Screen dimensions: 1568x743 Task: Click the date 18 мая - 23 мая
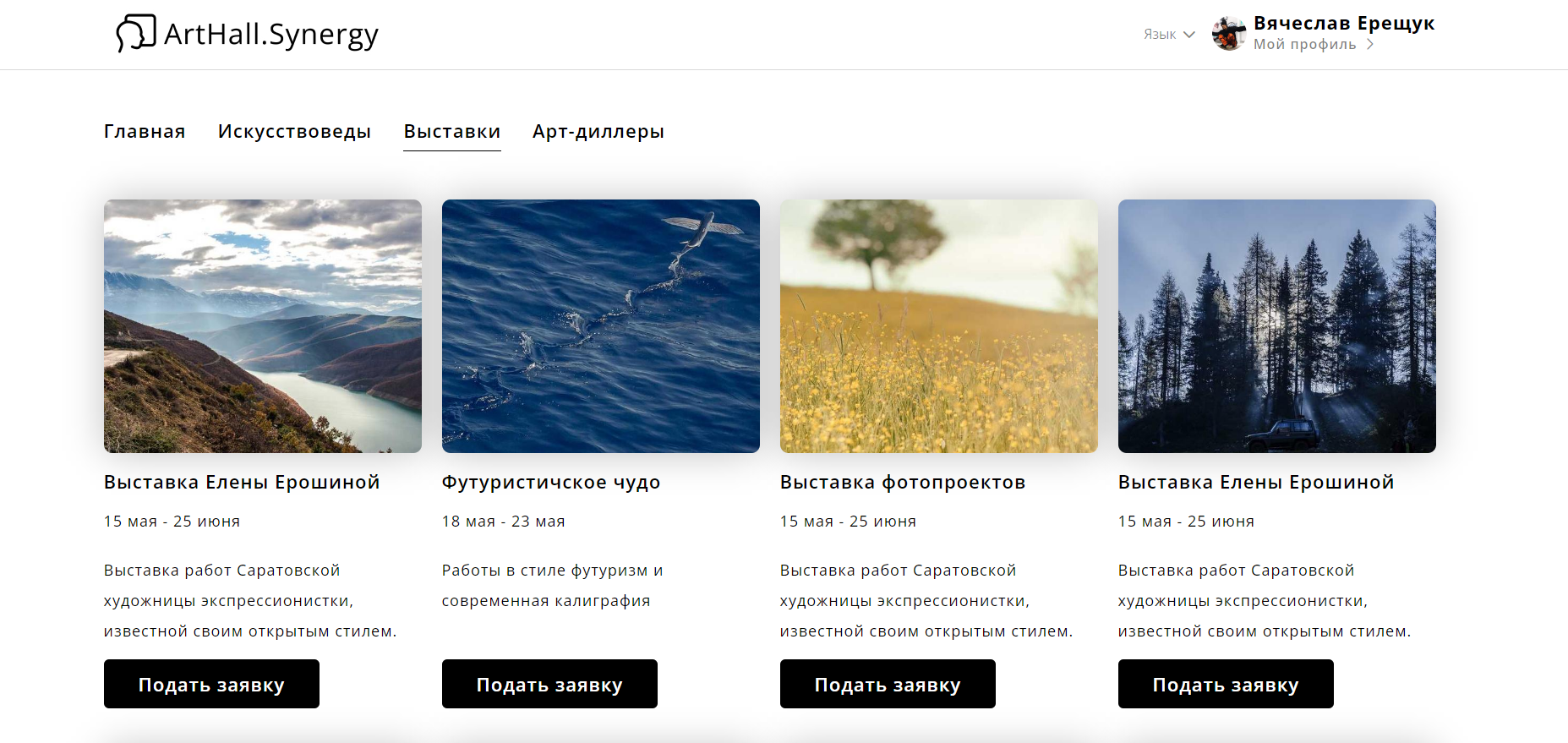tap(504, 522)
